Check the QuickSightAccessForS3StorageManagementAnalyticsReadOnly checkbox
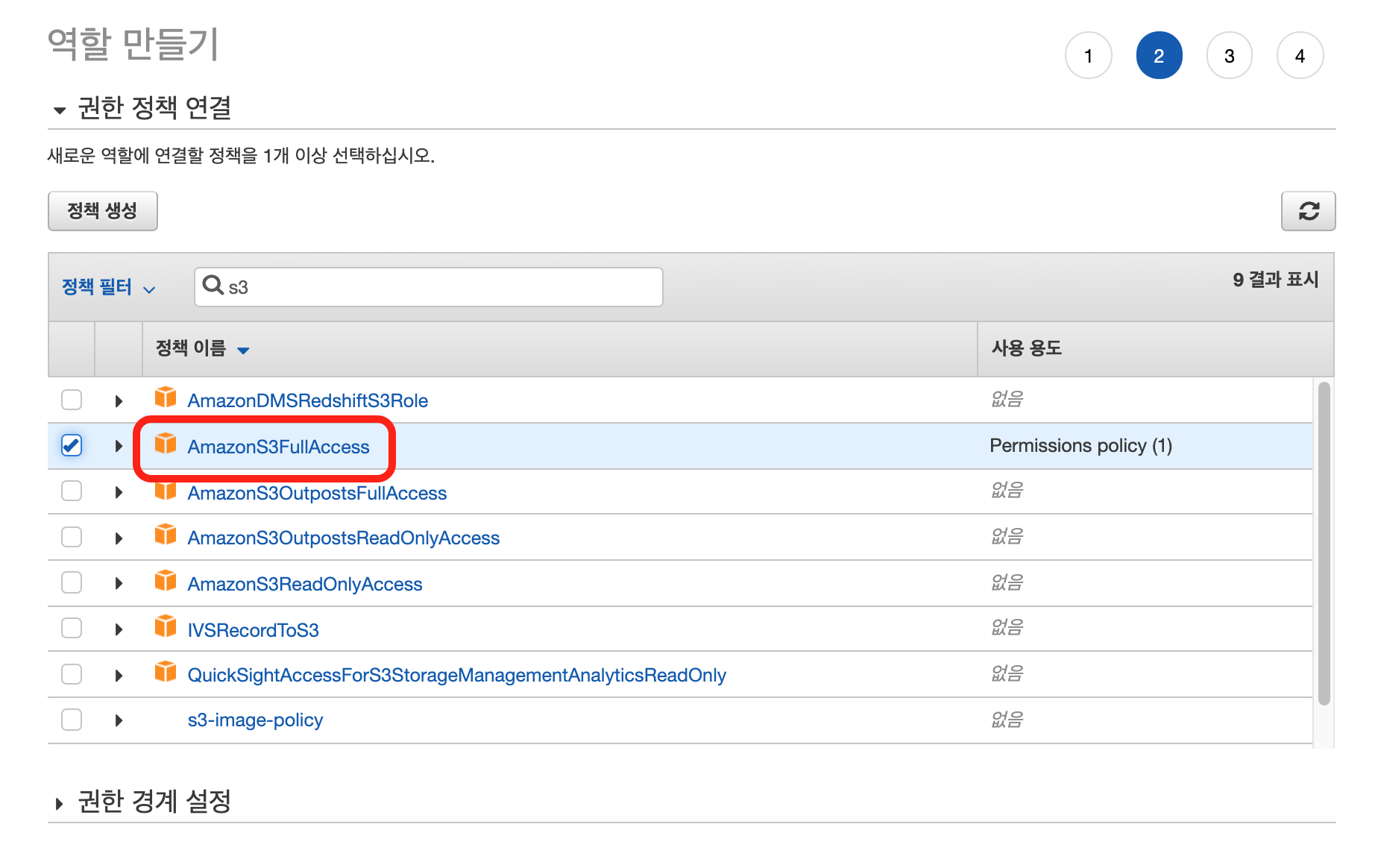The image size is (1378, 868). tap(72, 674)
